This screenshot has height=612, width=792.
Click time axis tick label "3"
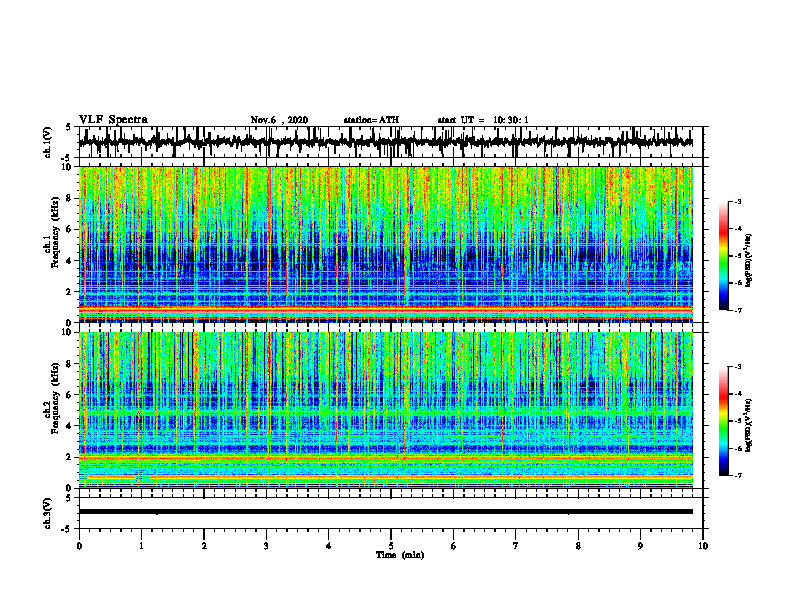[266, 546]
